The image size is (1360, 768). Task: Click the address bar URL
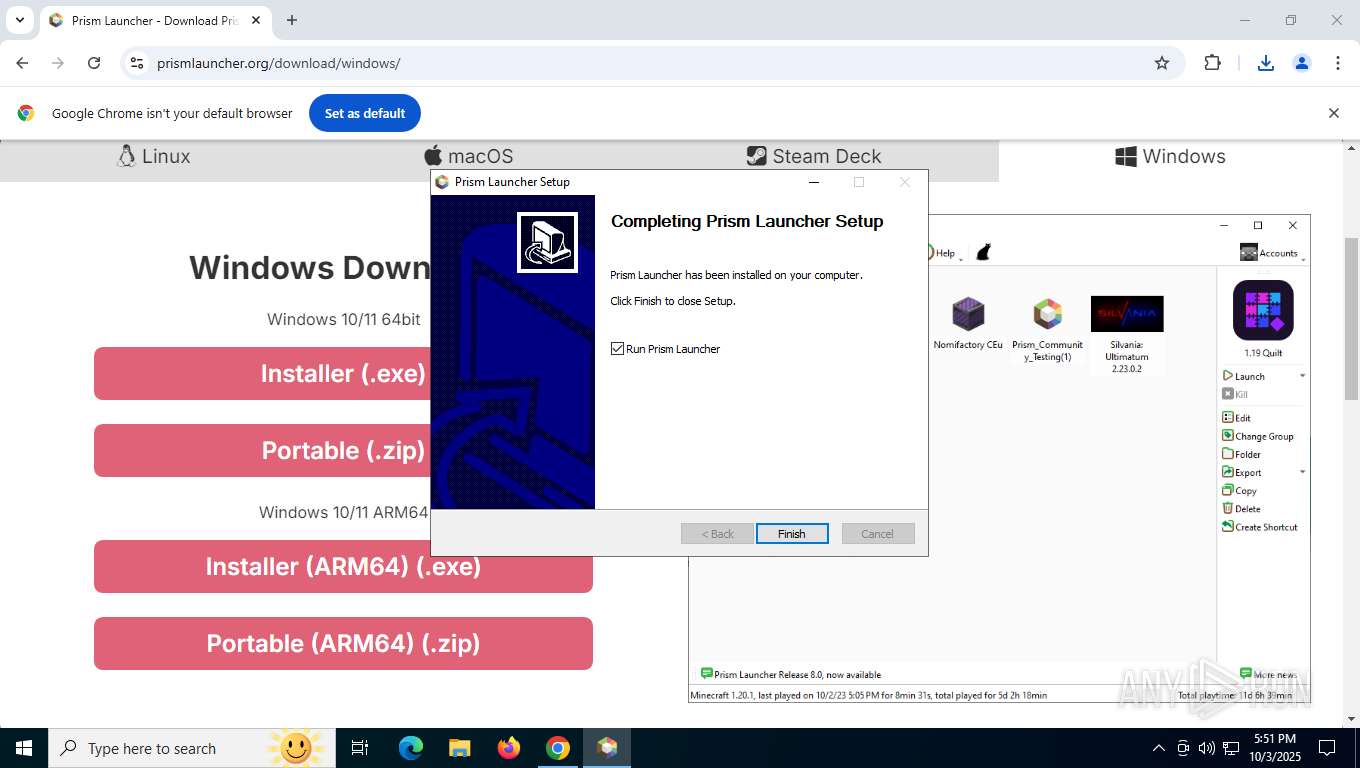279,63
